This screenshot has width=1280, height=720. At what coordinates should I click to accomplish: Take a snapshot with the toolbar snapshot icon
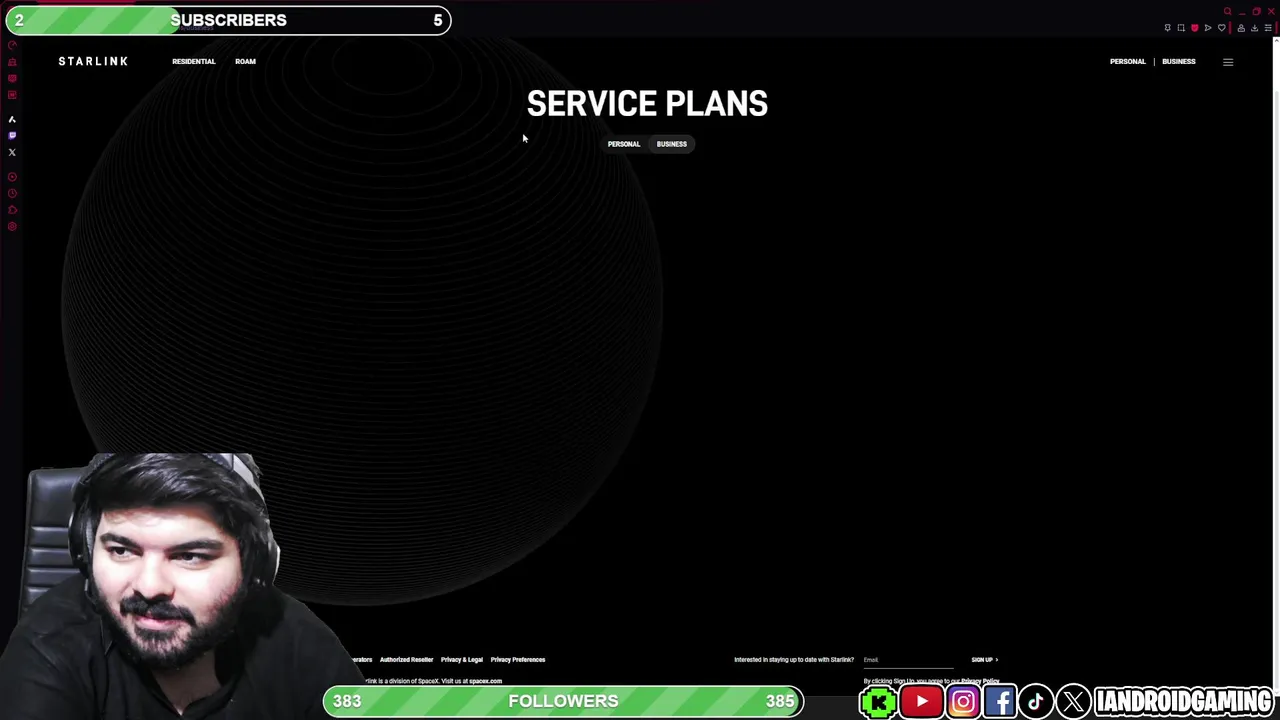click(1181, 27)
